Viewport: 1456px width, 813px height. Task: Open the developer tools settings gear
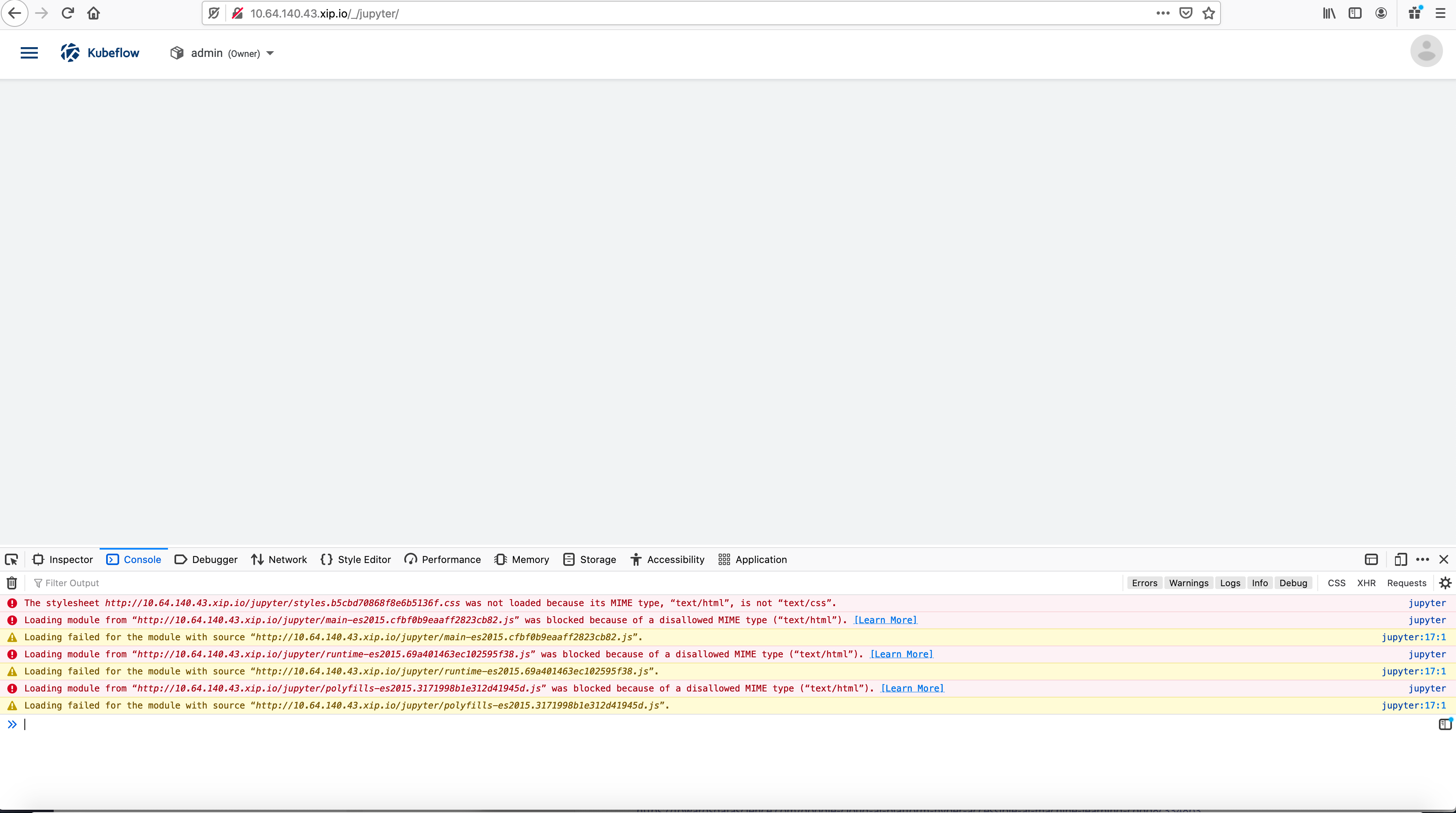[1445, 583]
